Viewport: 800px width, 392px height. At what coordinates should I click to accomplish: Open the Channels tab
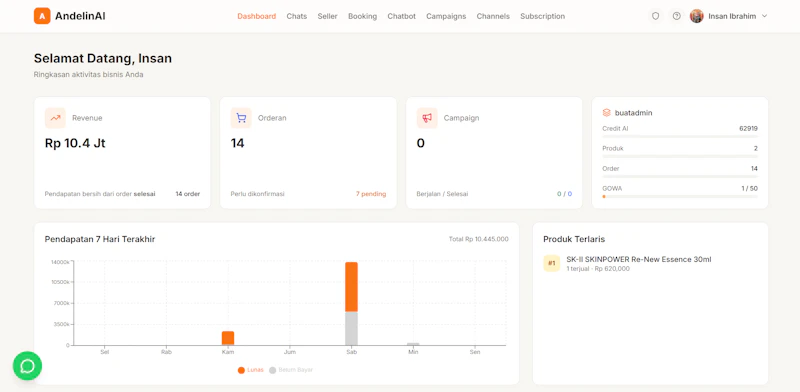click(493, 16)
